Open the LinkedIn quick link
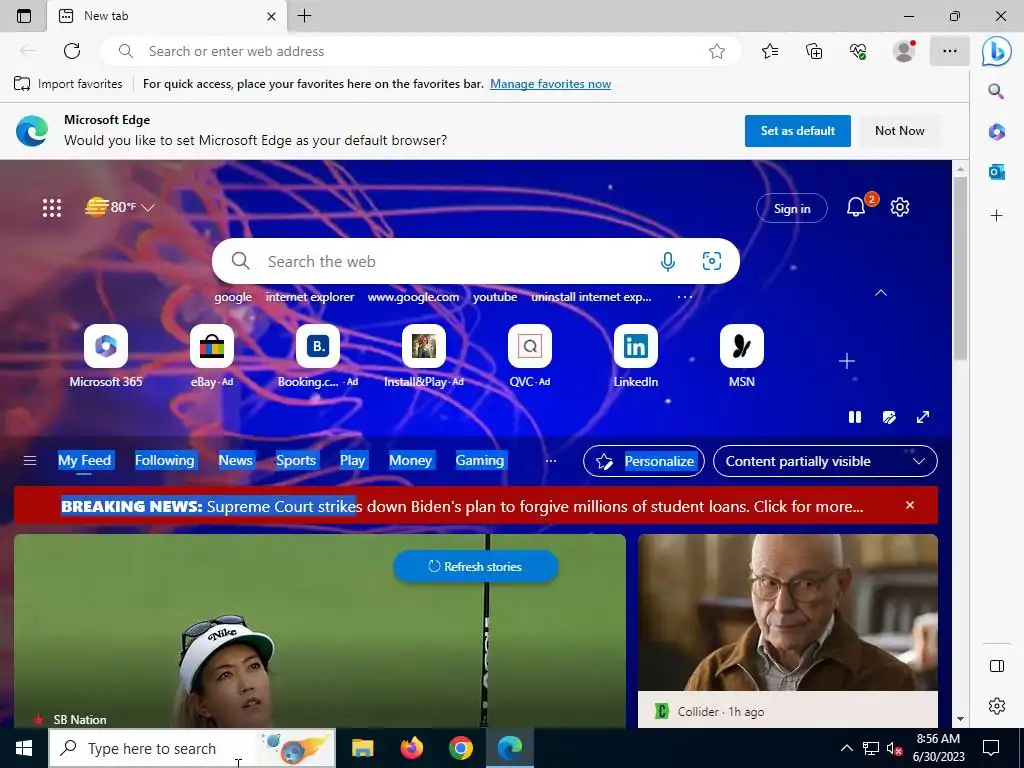This screenshot has width=1024, height=768. tap(635, 357)
